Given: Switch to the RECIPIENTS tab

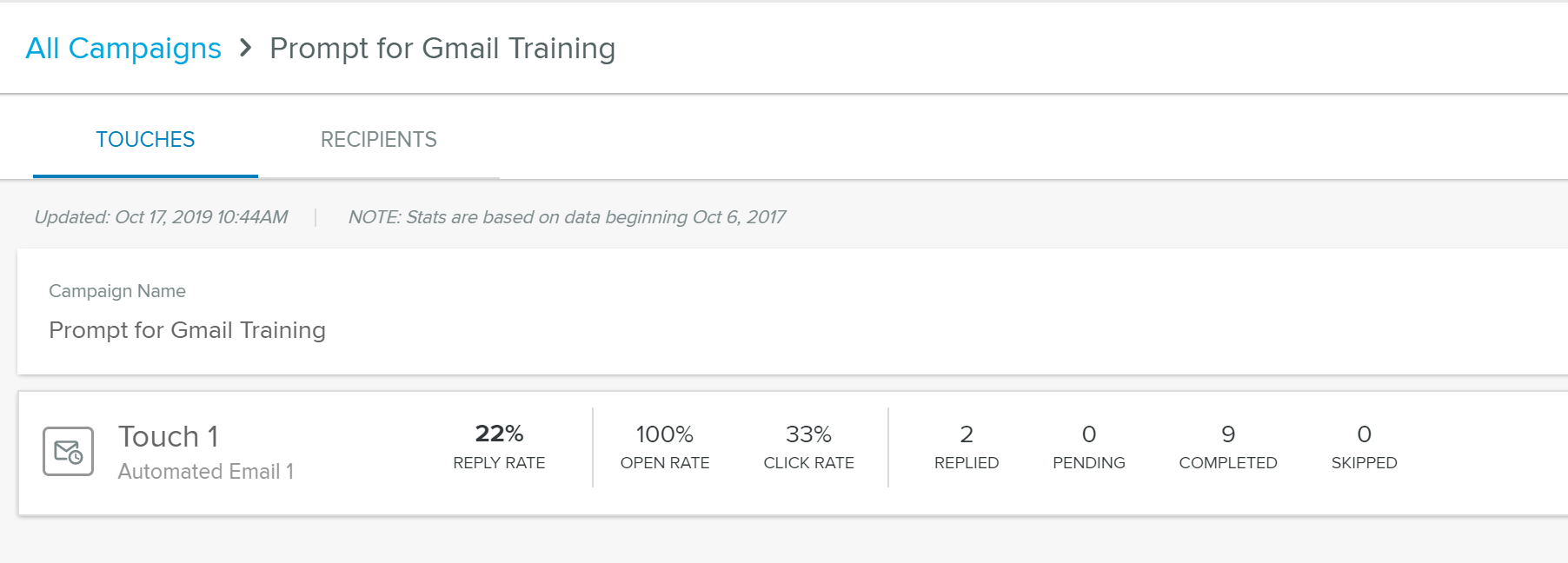Looking at the screenshot, I should pos(379,140).
